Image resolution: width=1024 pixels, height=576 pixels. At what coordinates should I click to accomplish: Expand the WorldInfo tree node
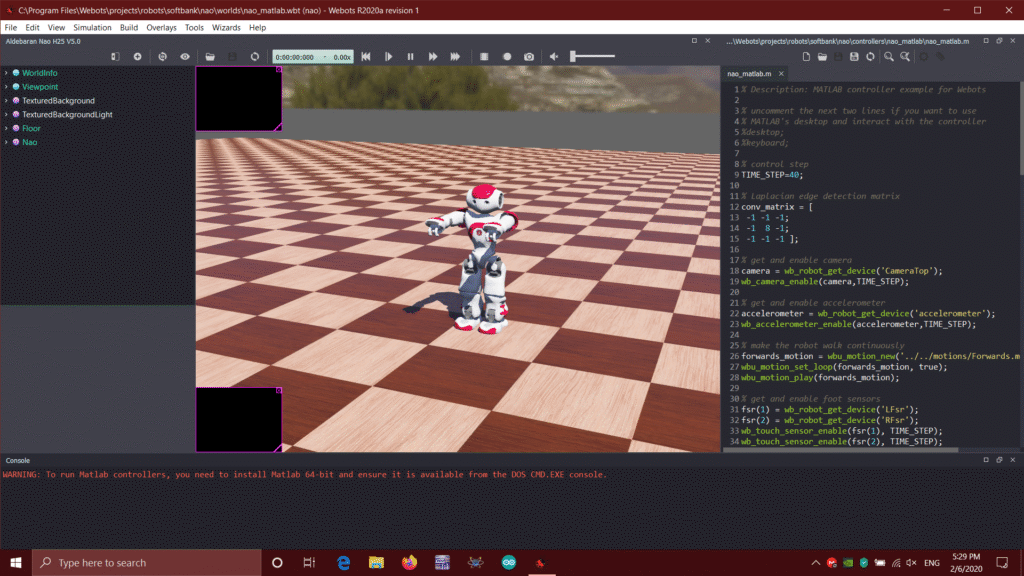(6, 73)
